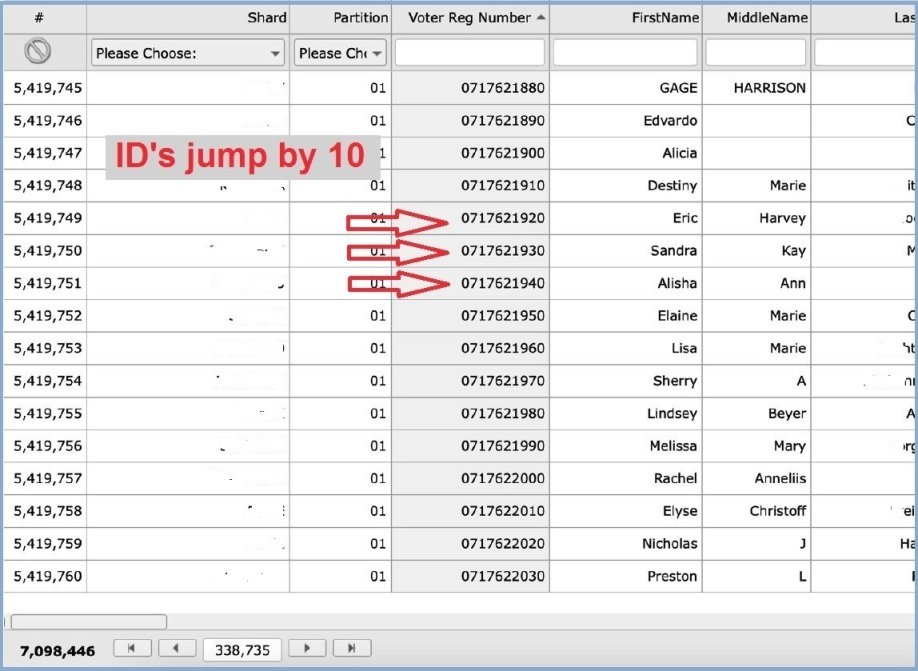Select the row with voter number 0717621920

click(x=502, y=218)
